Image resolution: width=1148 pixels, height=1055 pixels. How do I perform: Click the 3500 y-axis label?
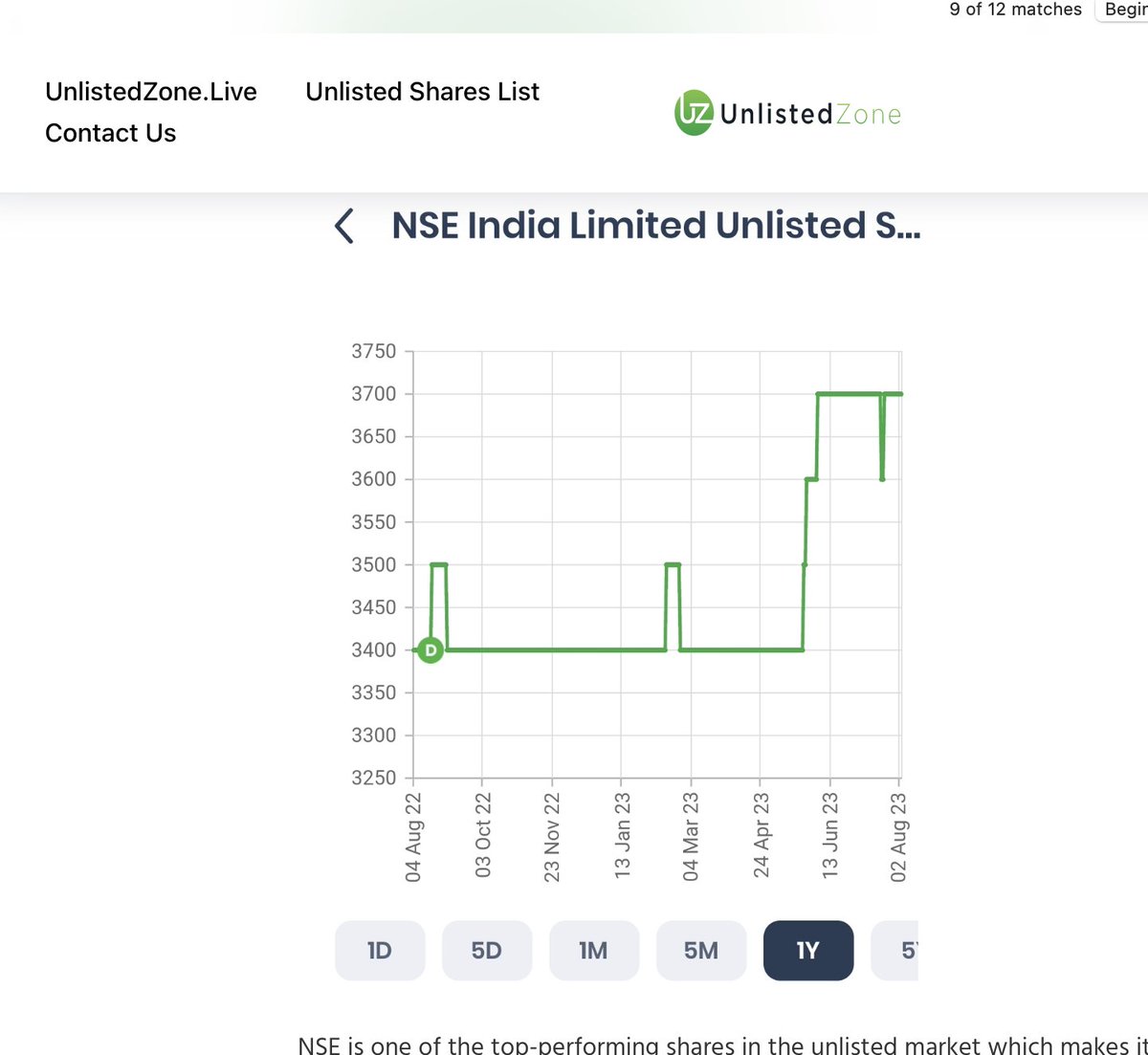click(374, 564)
